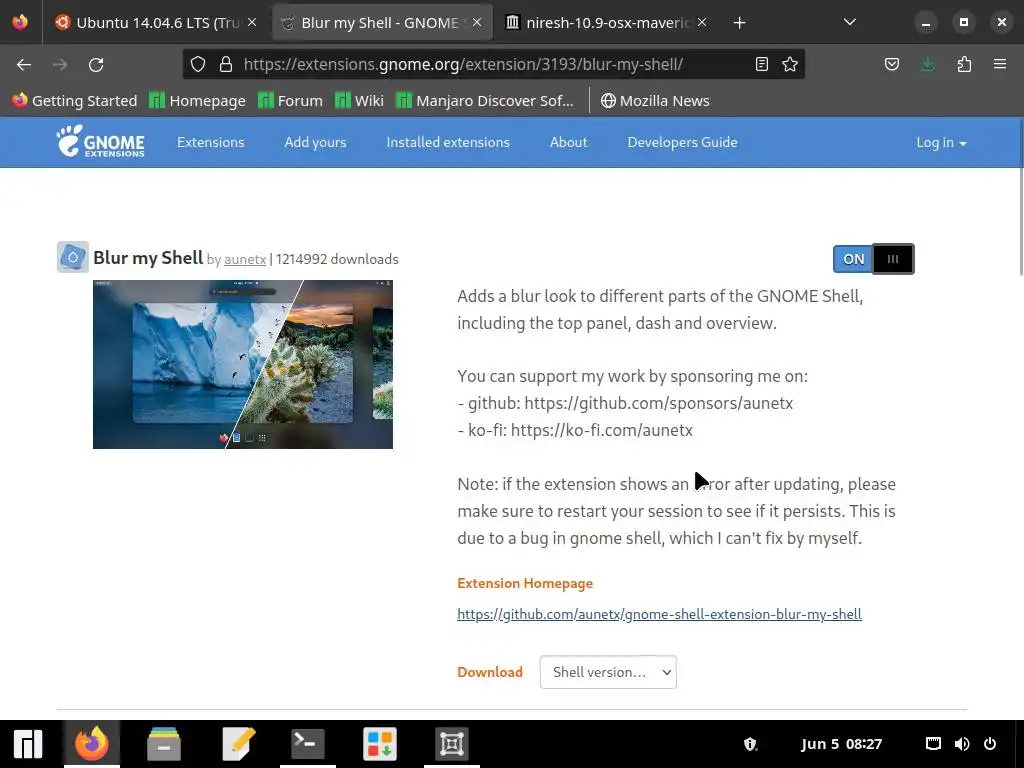Open the volume control tray icon
The height and width of the screenshot is (768, 1024).
pyautogui.click(x=962, y=744)
